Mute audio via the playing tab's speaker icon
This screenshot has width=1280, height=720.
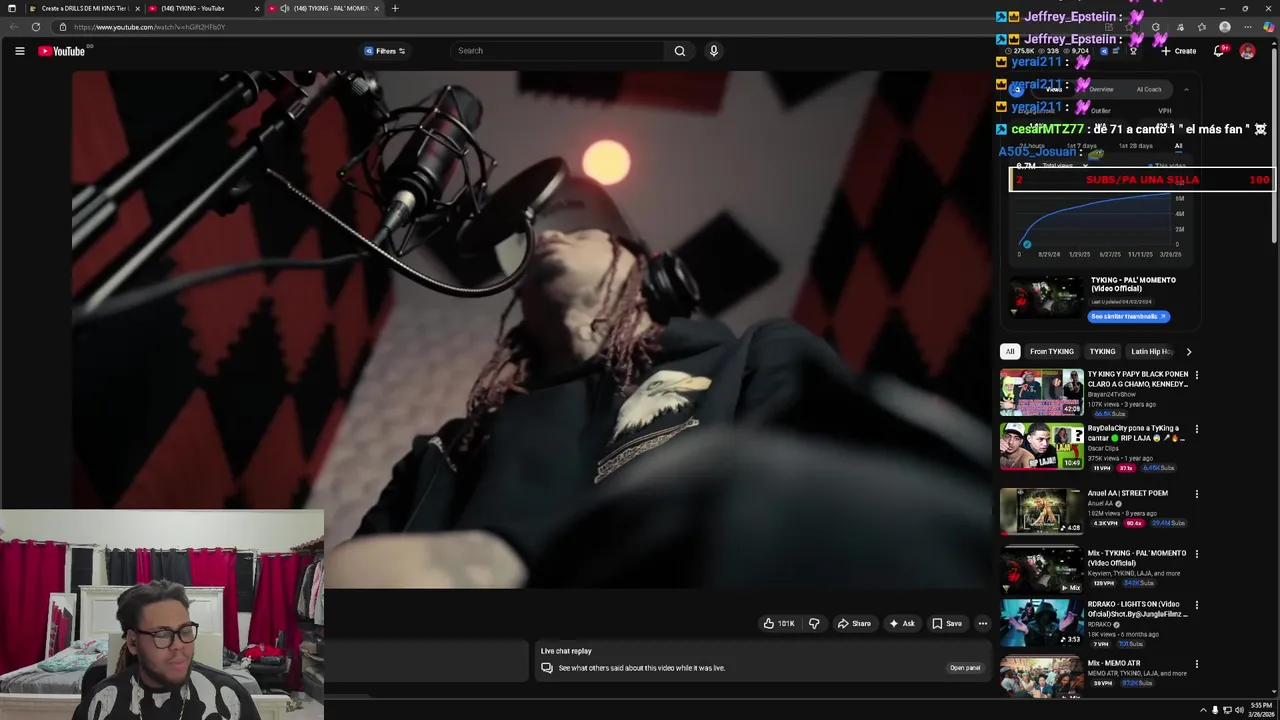tap(284, 8)
